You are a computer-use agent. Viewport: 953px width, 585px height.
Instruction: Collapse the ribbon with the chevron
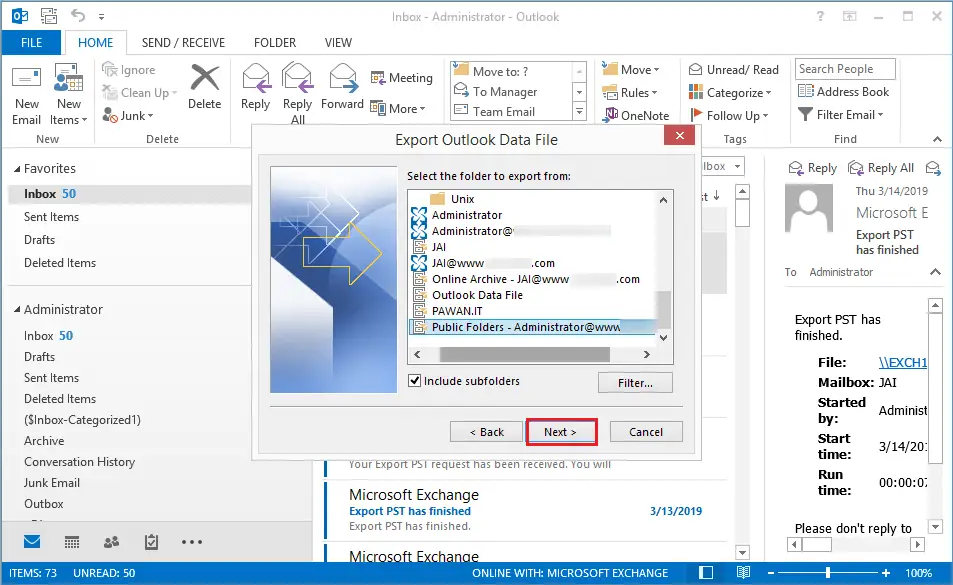(x=937, y=140)
